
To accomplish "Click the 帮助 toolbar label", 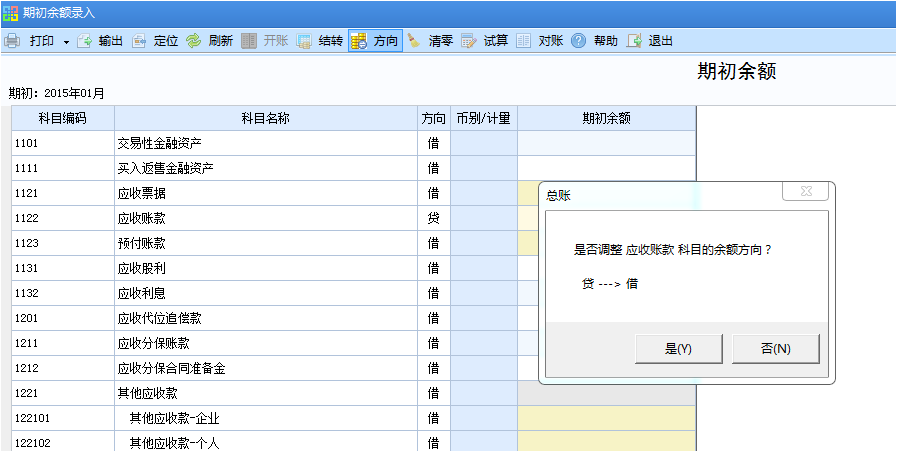I will [x=606, y=41].
